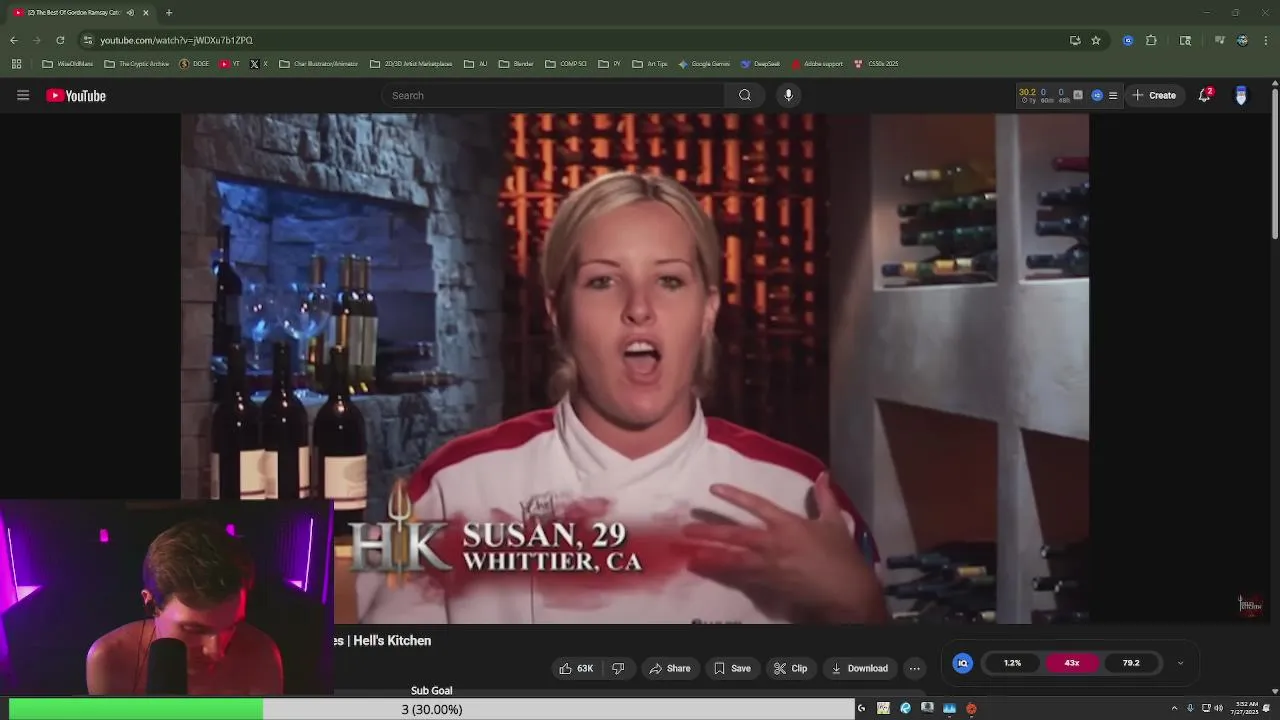Click the 43x red pill

(x=1072, y=663)
